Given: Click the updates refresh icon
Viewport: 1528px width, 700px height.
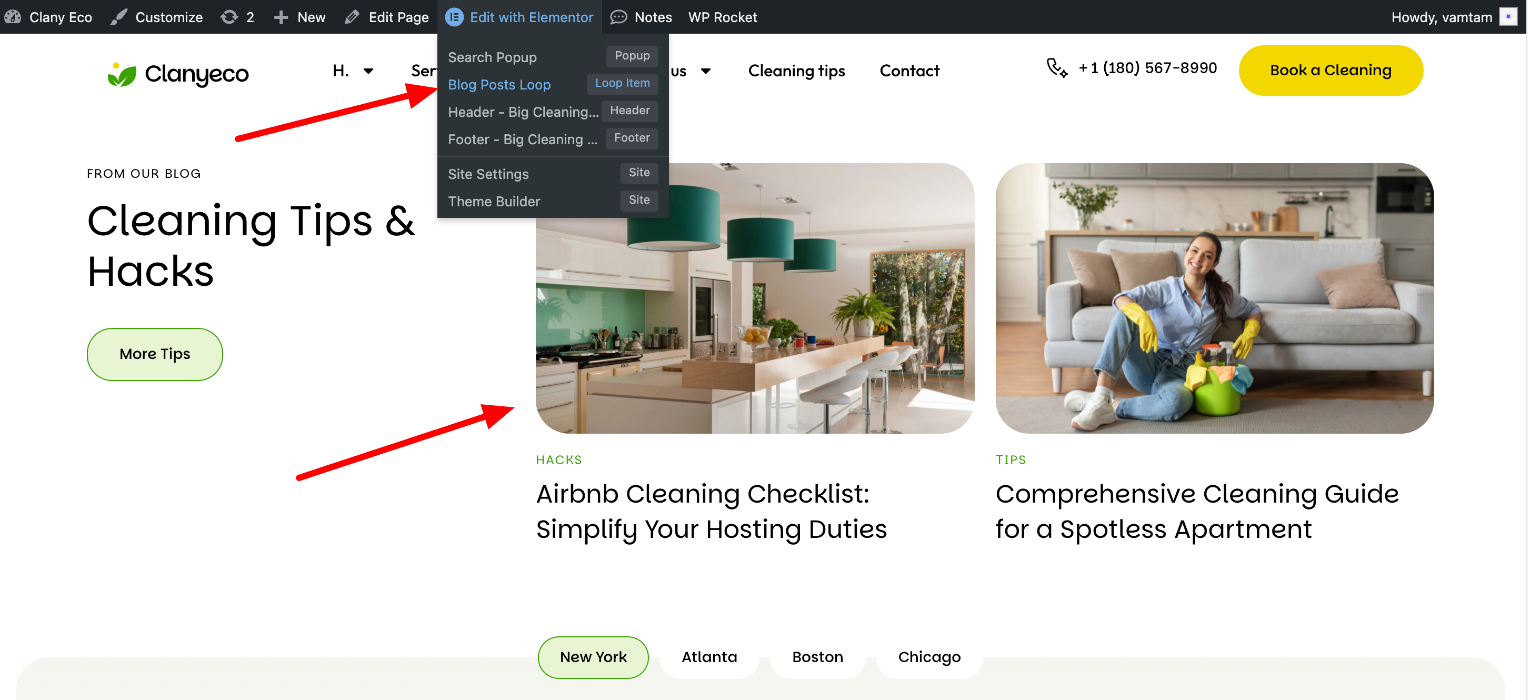Looking at the screenshot, I should (x=229, y=17).
